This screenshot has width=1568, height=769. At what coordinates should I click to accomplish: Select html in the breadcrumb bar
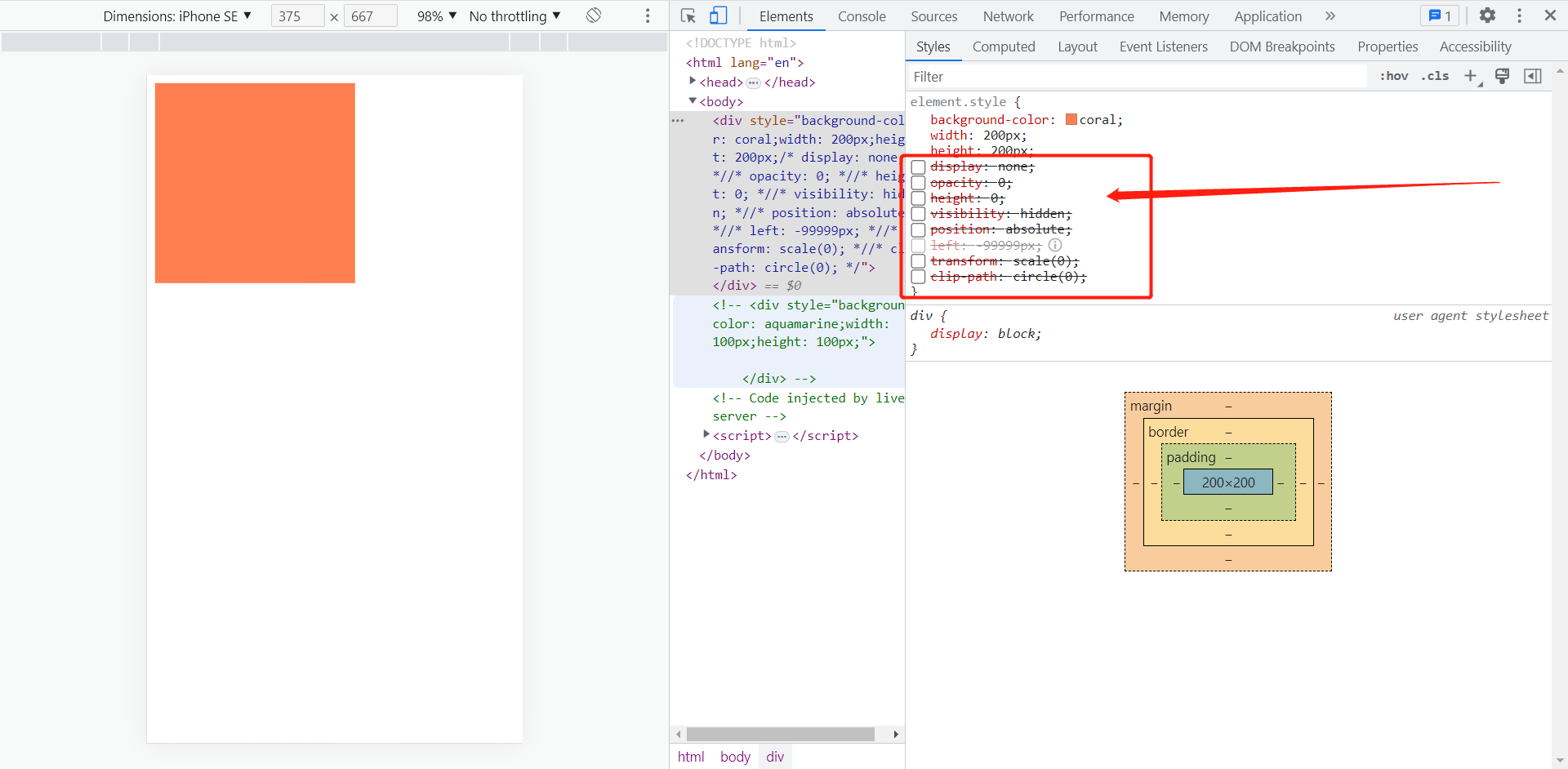point(691,757)
